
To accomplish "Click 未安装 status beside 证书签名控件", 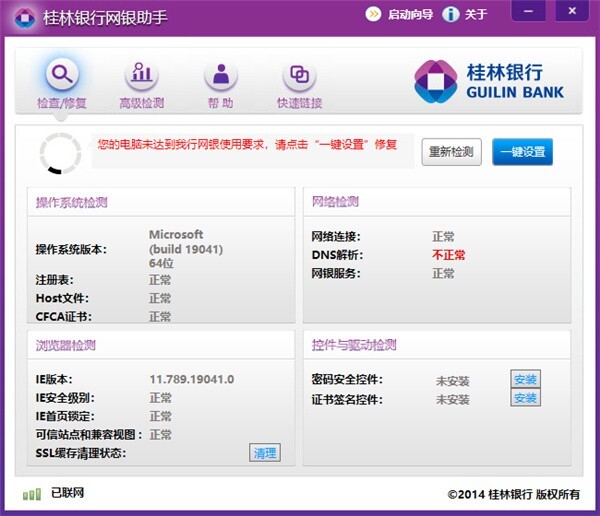I will (453, 400).
